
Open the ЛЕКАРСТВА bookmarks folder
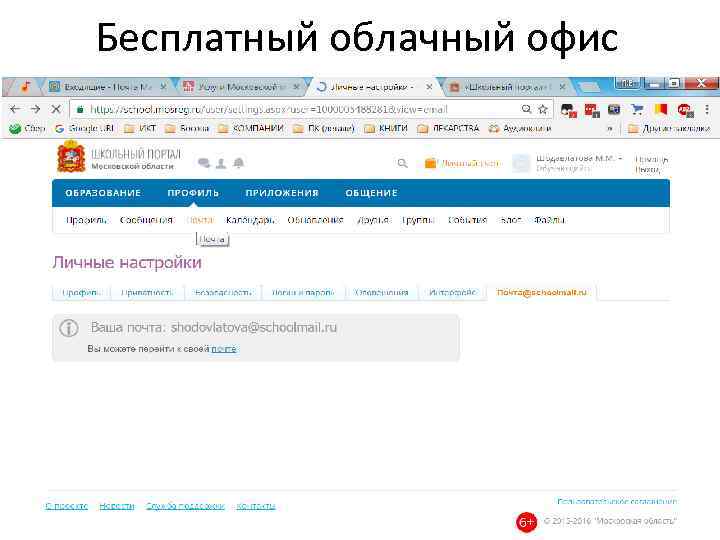(x=448, y=129)
